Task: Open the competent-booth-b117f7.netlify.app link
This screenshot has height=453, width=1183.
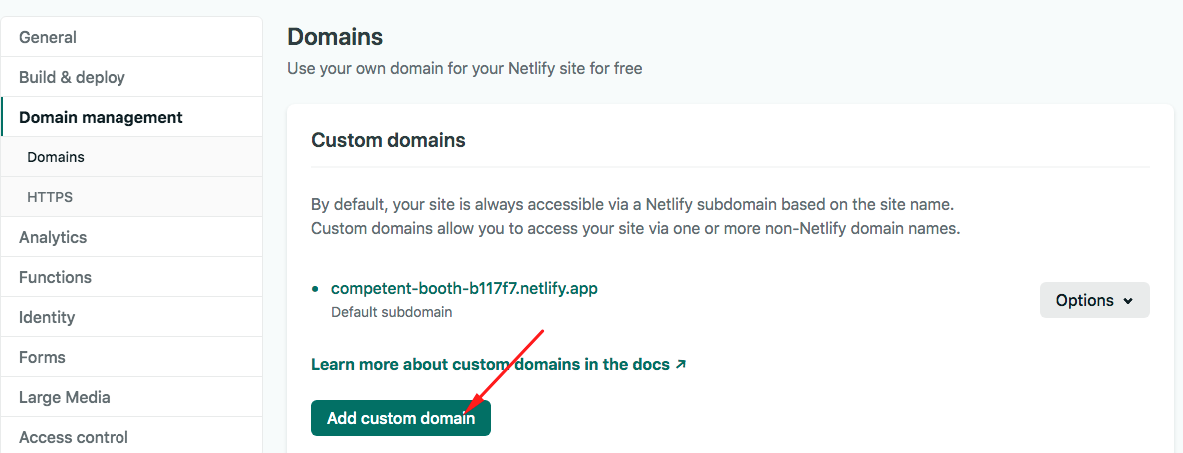Action: coord(464,288)
